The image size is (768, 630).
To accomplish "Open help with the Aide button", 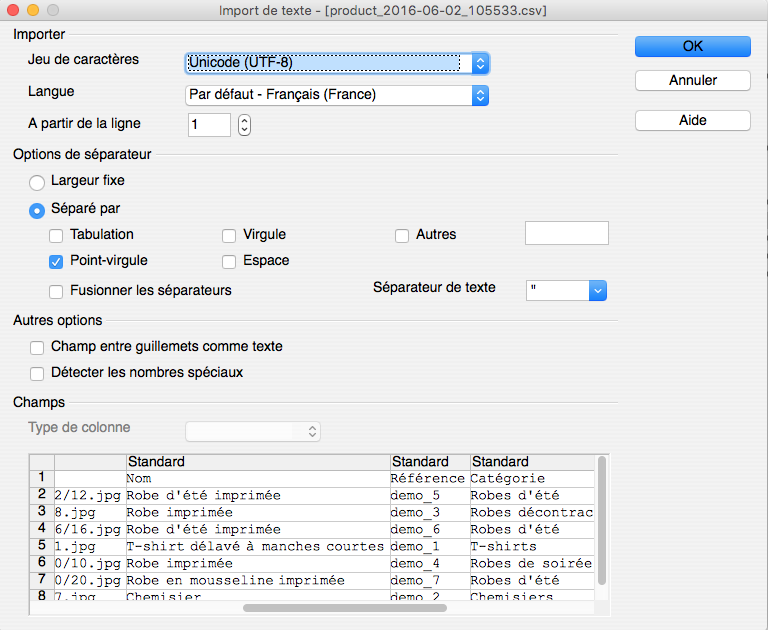I will tap(693, 121).
